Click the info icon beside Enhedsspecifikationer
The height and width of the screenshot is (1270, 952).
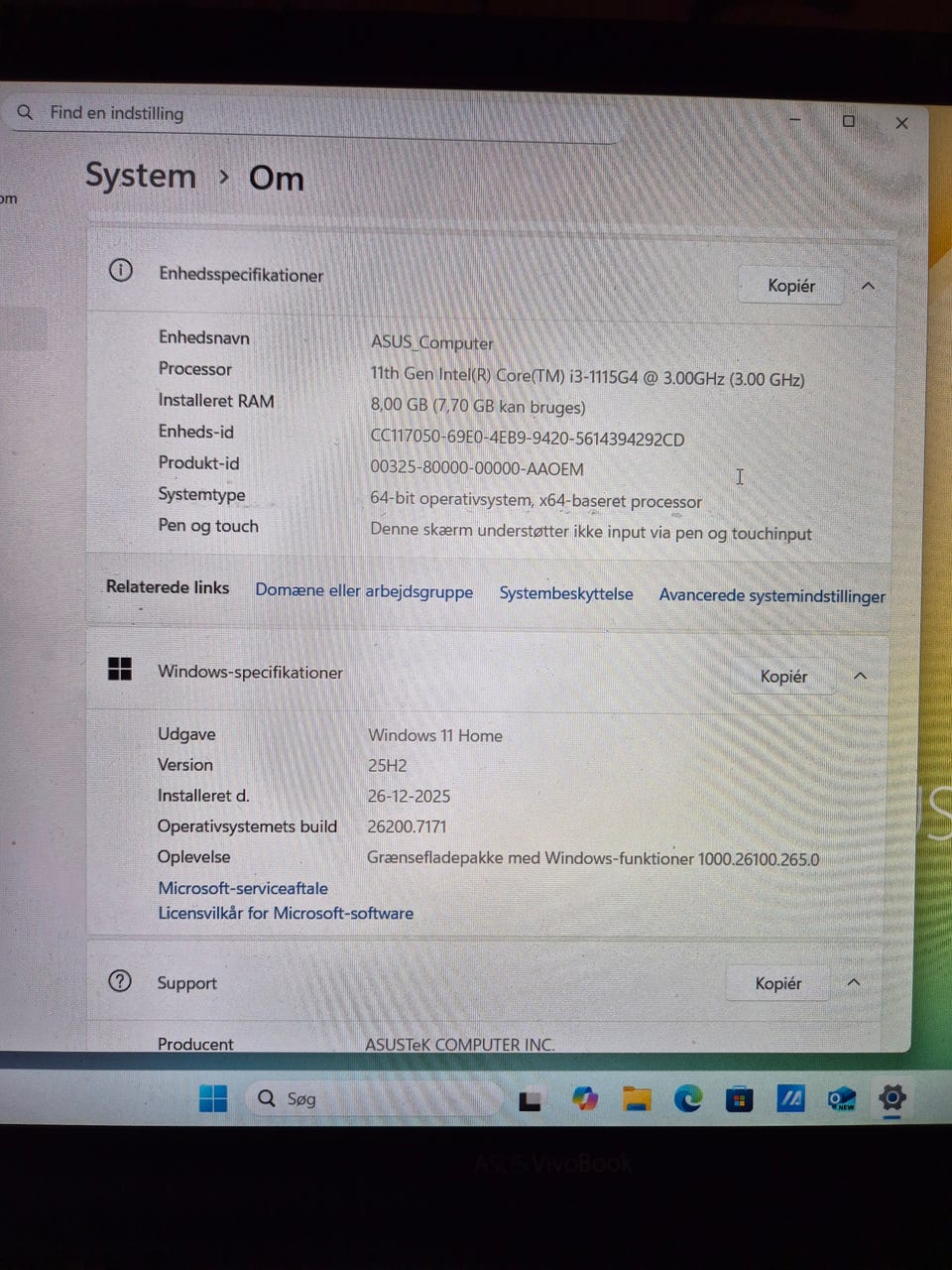click(x=120, y=270)
